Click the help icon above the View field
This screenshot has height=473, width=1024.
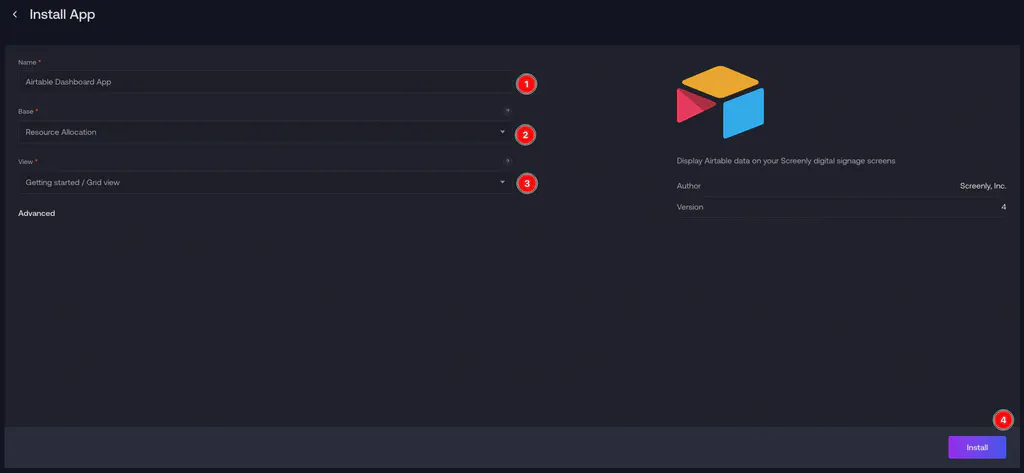[507, 161]
